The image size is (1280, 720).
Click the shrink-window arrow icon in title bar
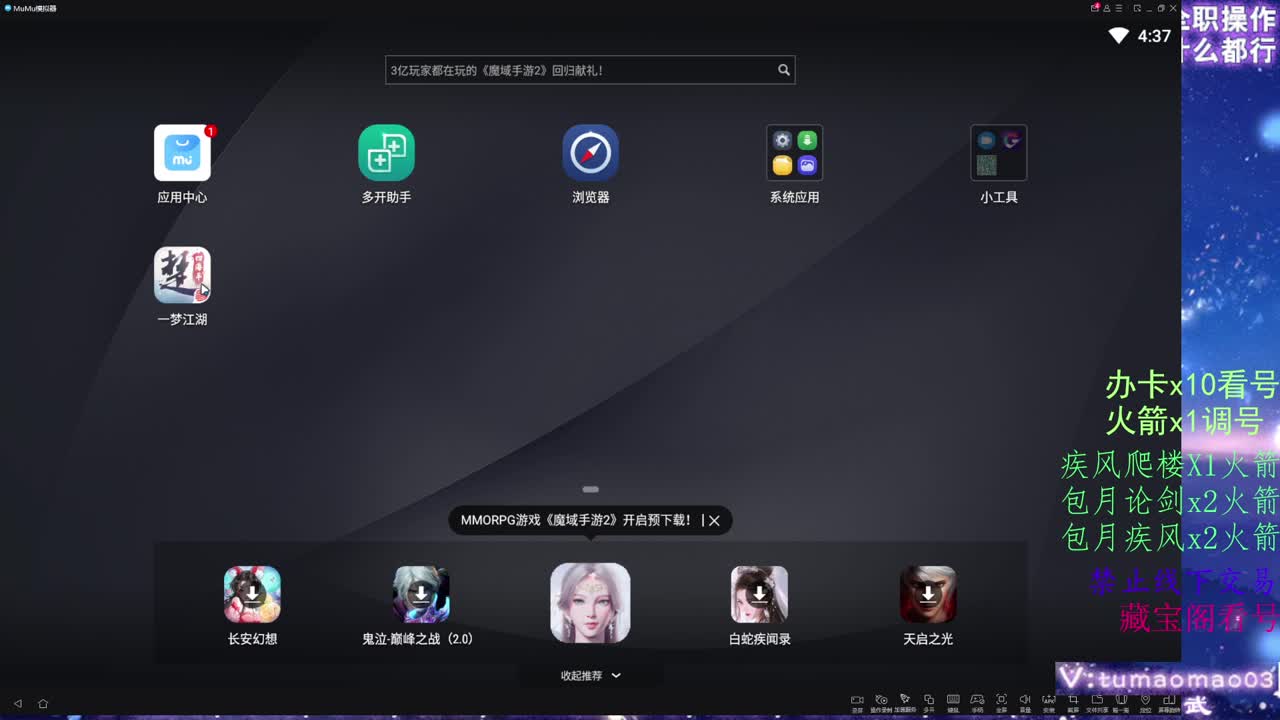coord(1137,8)
